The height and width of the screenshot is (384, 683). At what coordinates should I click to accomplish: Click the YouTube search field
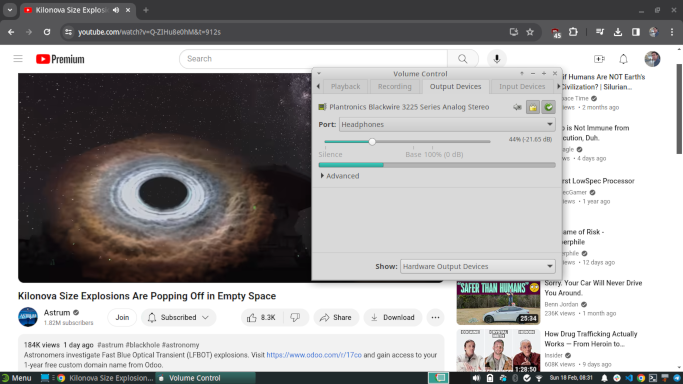point(313,59)
